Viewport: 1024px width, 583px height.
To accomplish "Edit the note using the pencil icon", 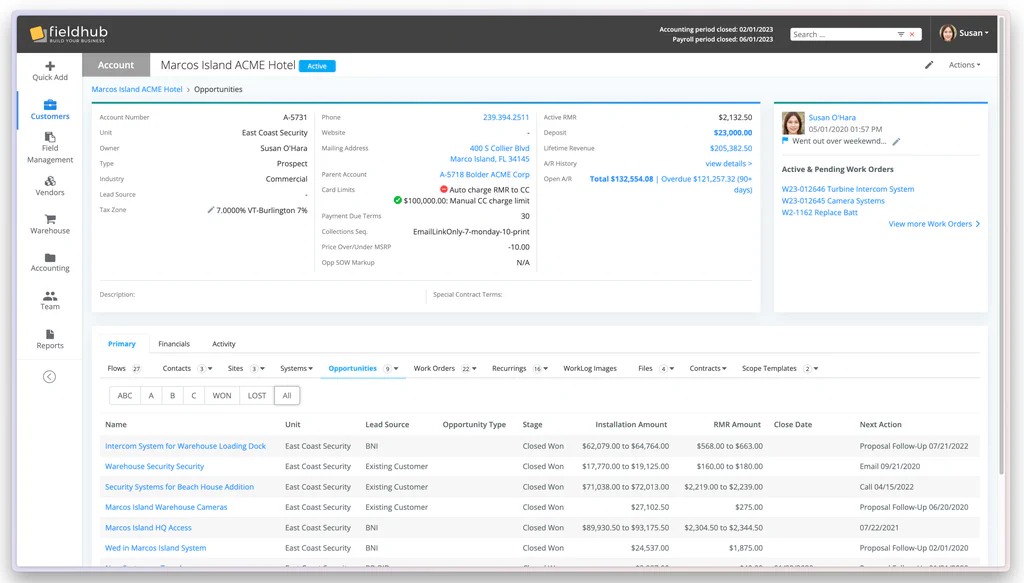I will [x=897, y=140].
